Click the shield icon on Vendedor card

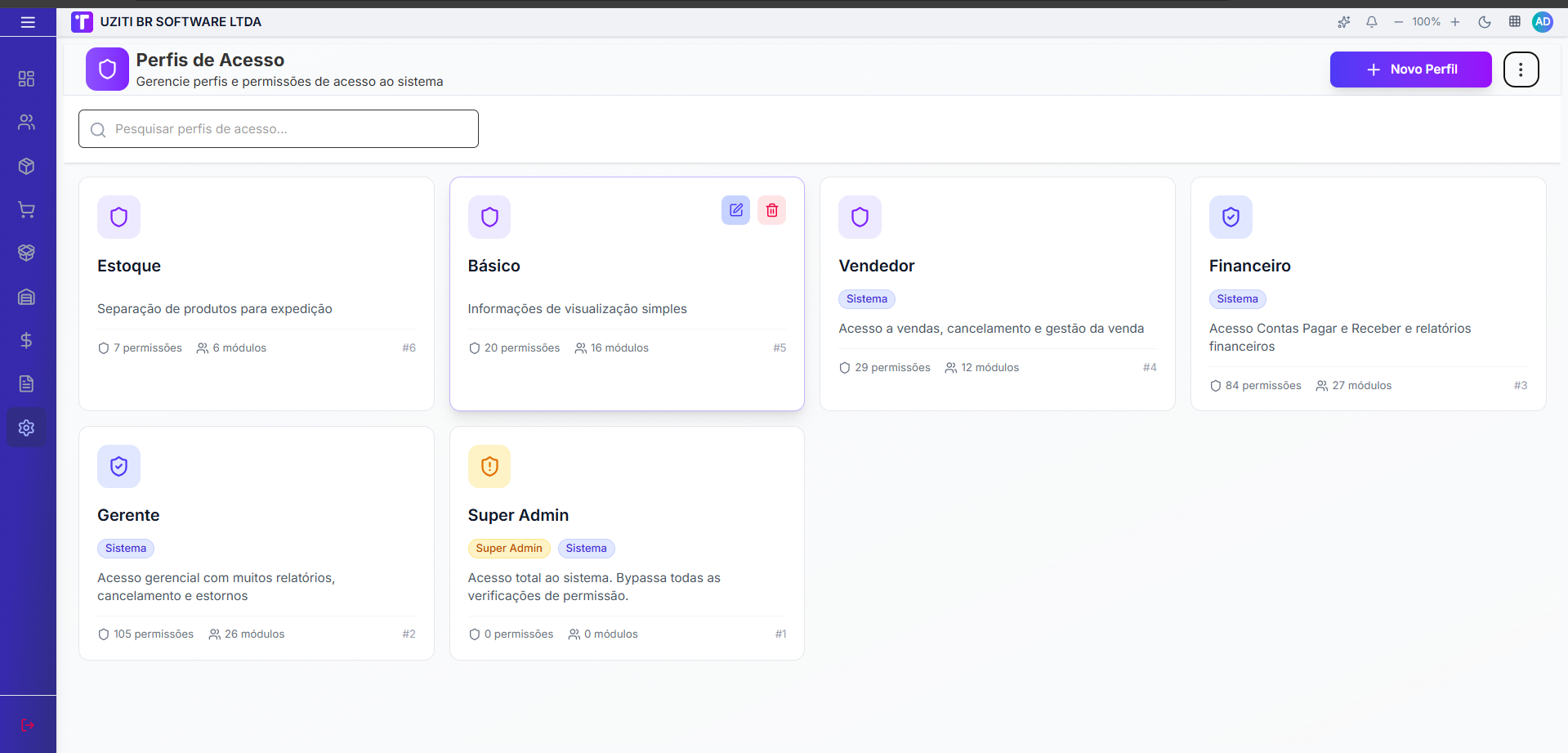point(860,217)
